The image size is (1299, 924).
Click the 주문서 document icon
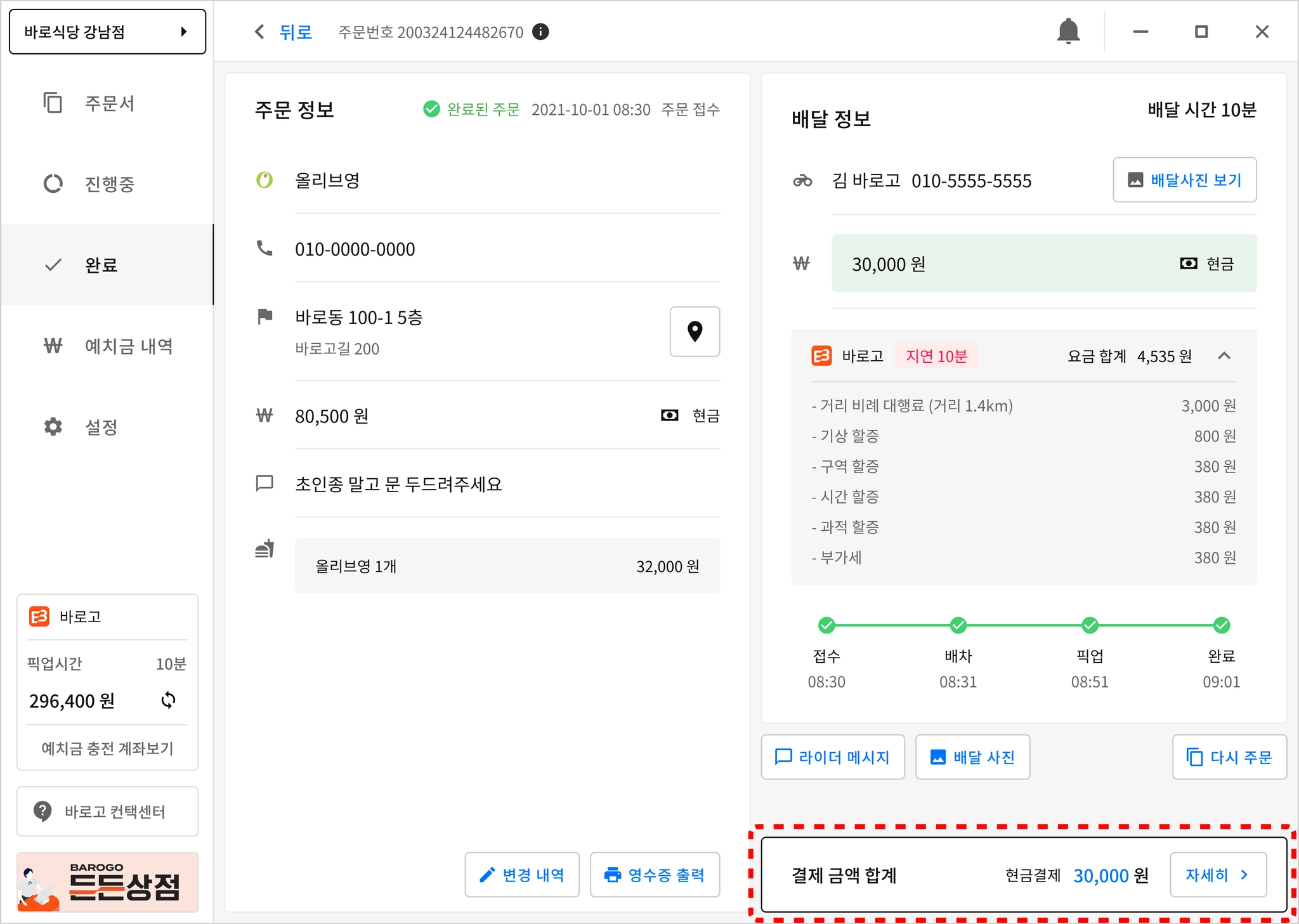[x=53, y=103]
